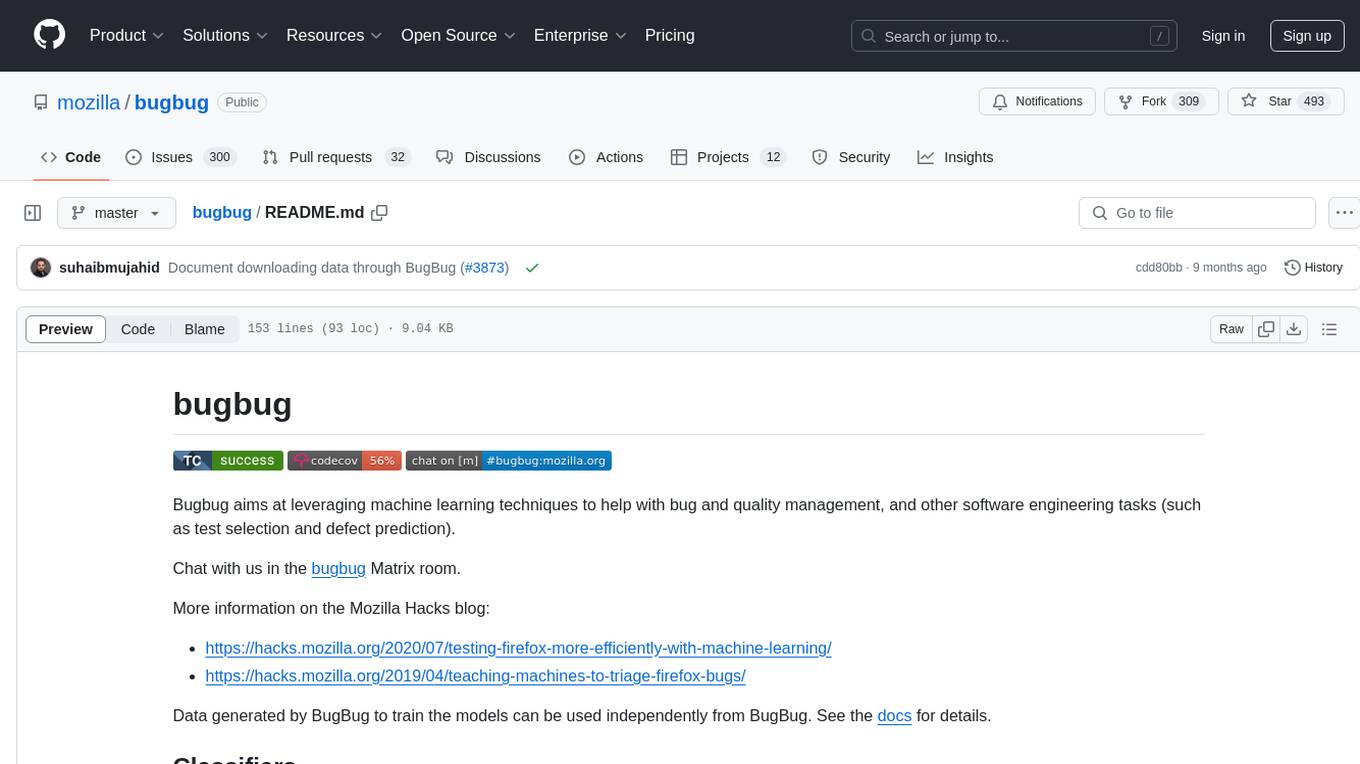Image resolution: width=1360 pixels, height=764 pixels.
Task: Expand the Enterprise menu
Action: (580, 35)
